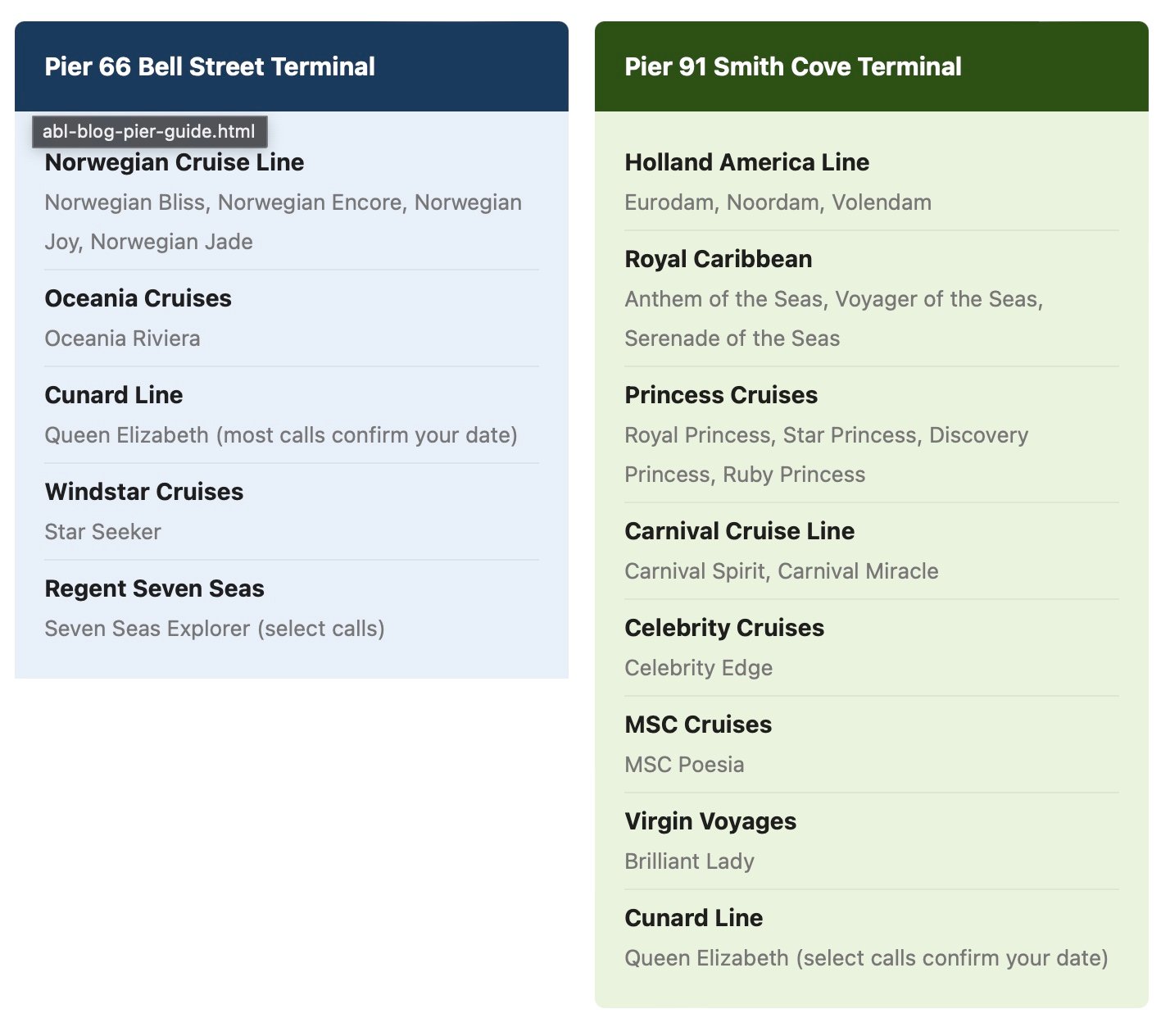Click the Pier 91 Smith Cove Terminal header
Image resolution: width=1170 pixels, height=1036 pixels.
793,66
